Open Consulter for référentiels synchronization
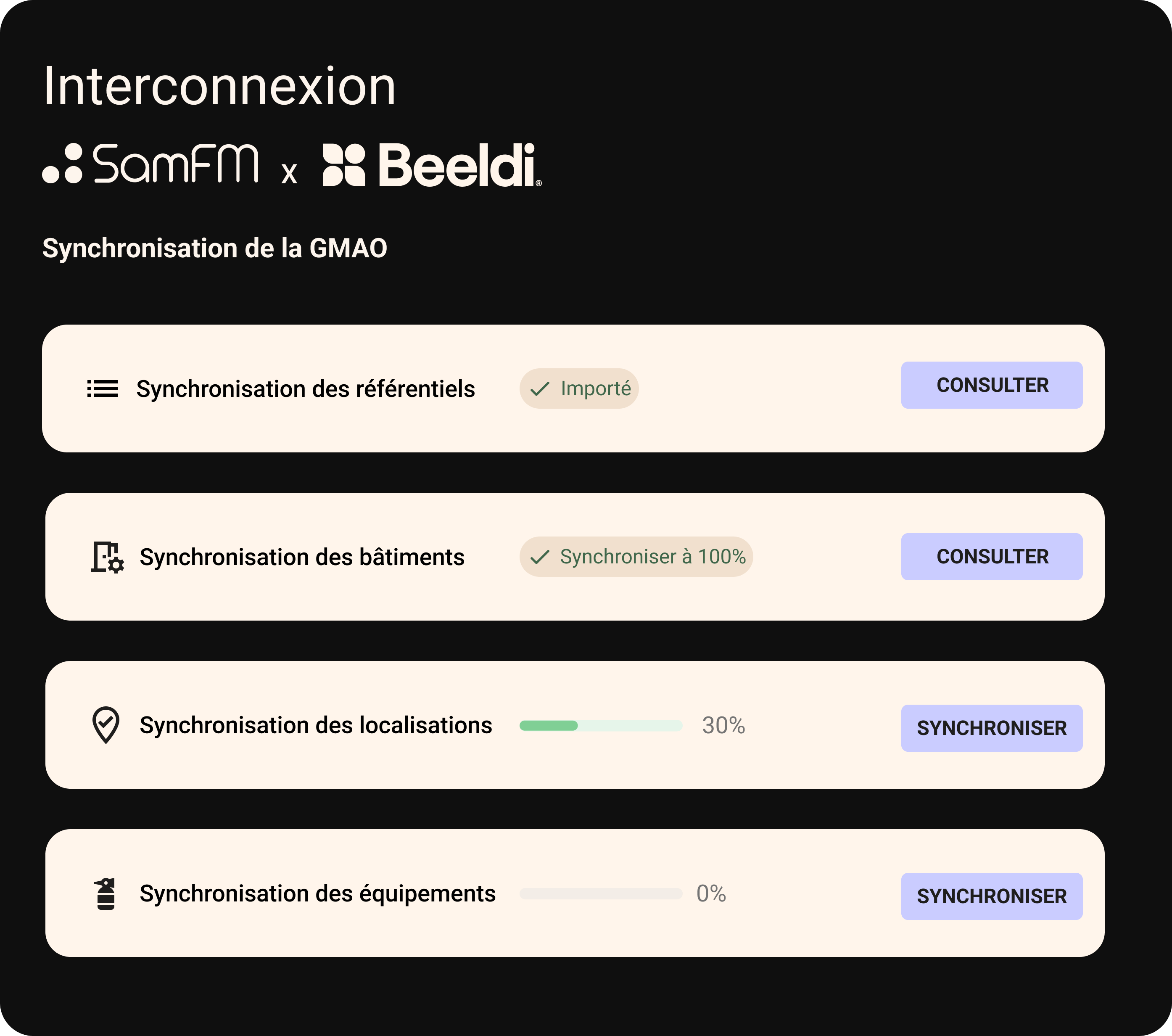The image size is (1172, 1036). (x=991, y=385)
